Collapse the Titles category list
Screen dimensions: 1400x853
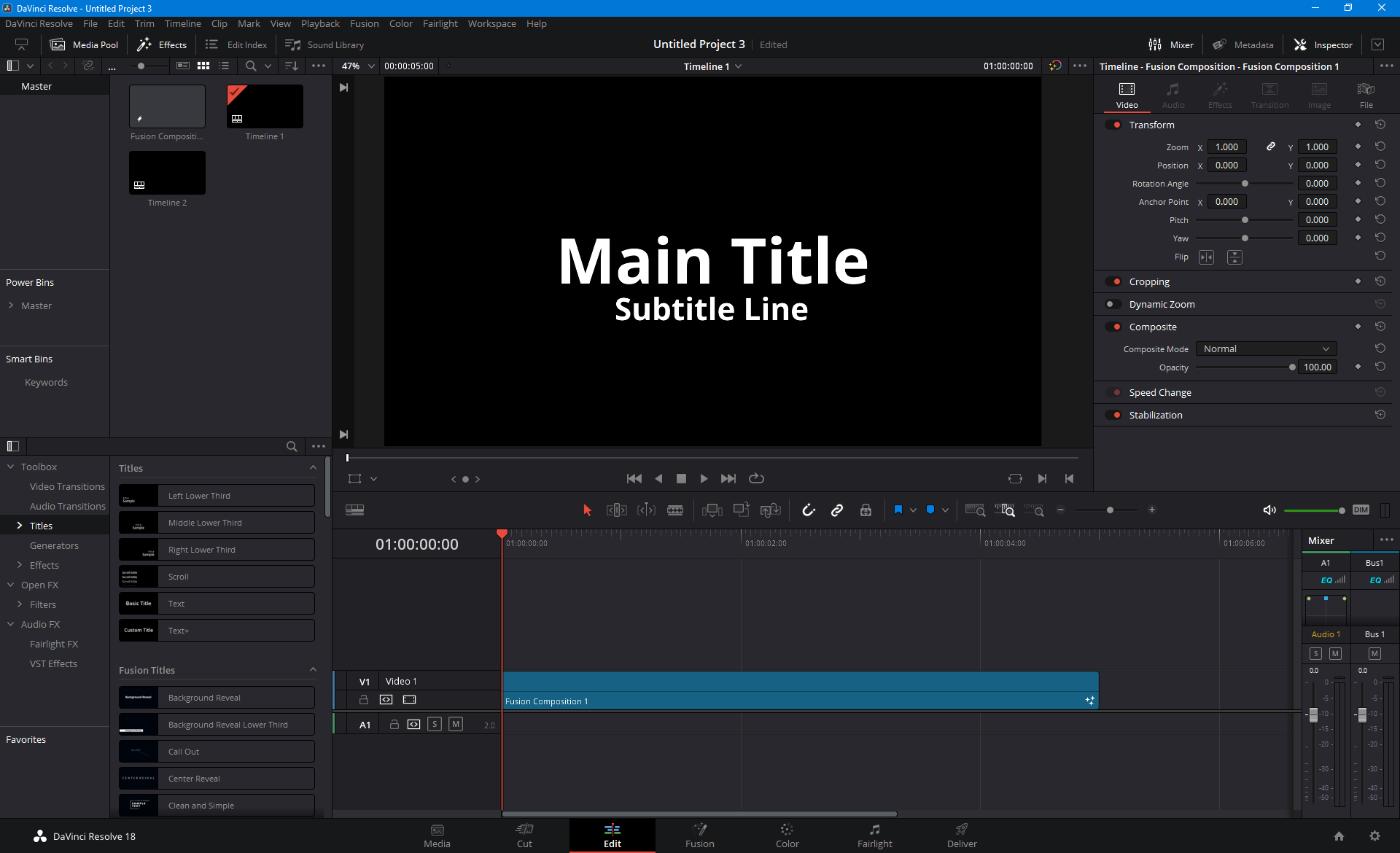click(313, 468)
